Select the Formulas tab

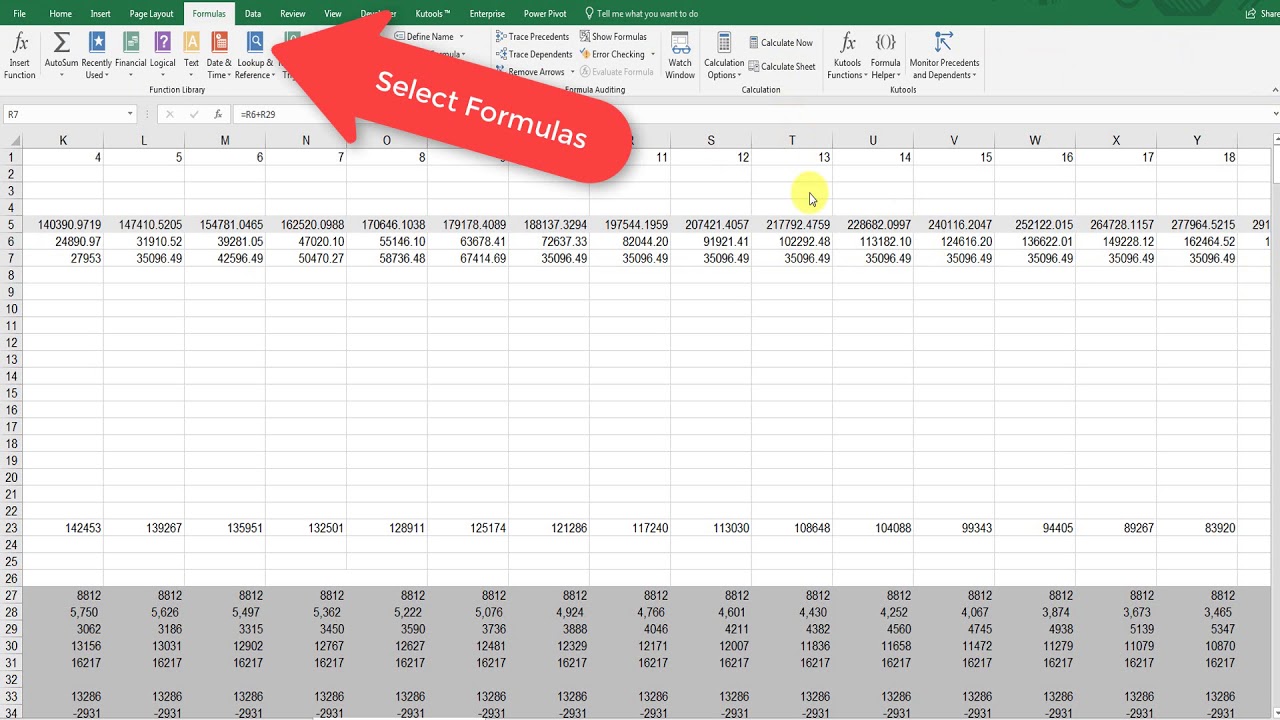(209, 14)
